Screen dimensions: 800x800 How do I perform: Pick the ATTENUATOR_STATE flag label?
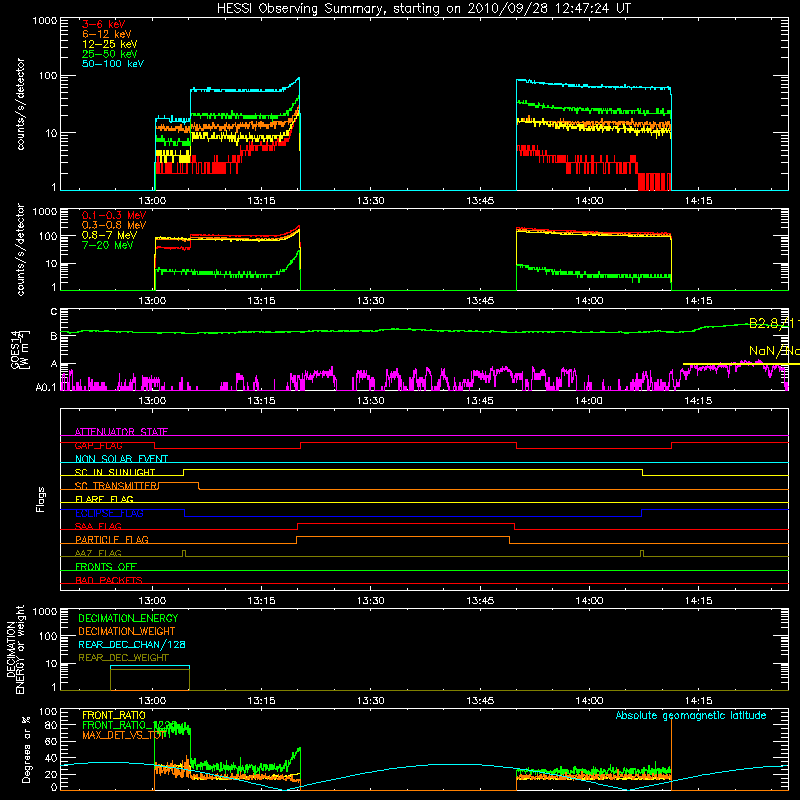(121, 432)
